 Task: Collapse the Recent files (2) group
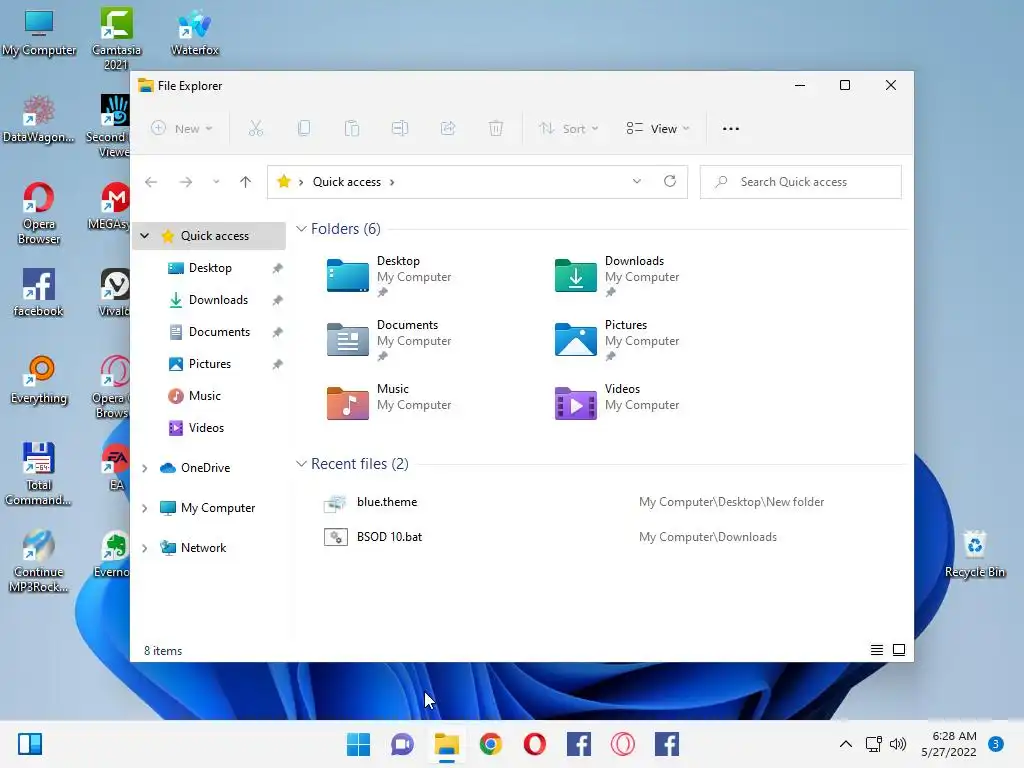point(301,464)
